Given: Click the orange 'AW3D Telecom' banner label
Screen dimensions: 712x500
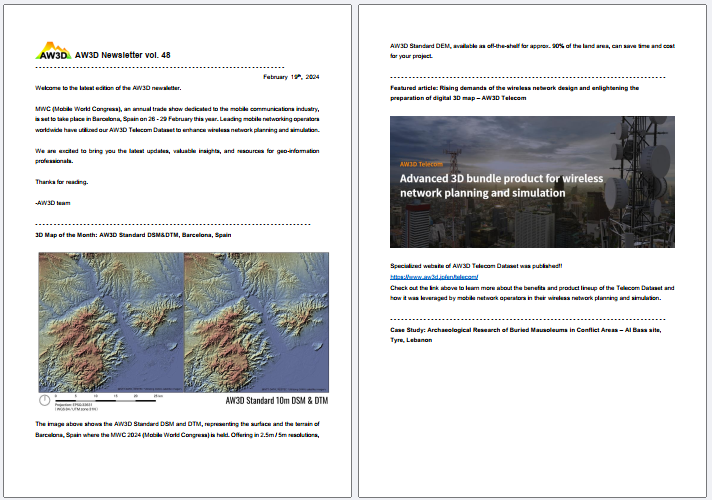Looking at the screenshot, I should (421, 164).
